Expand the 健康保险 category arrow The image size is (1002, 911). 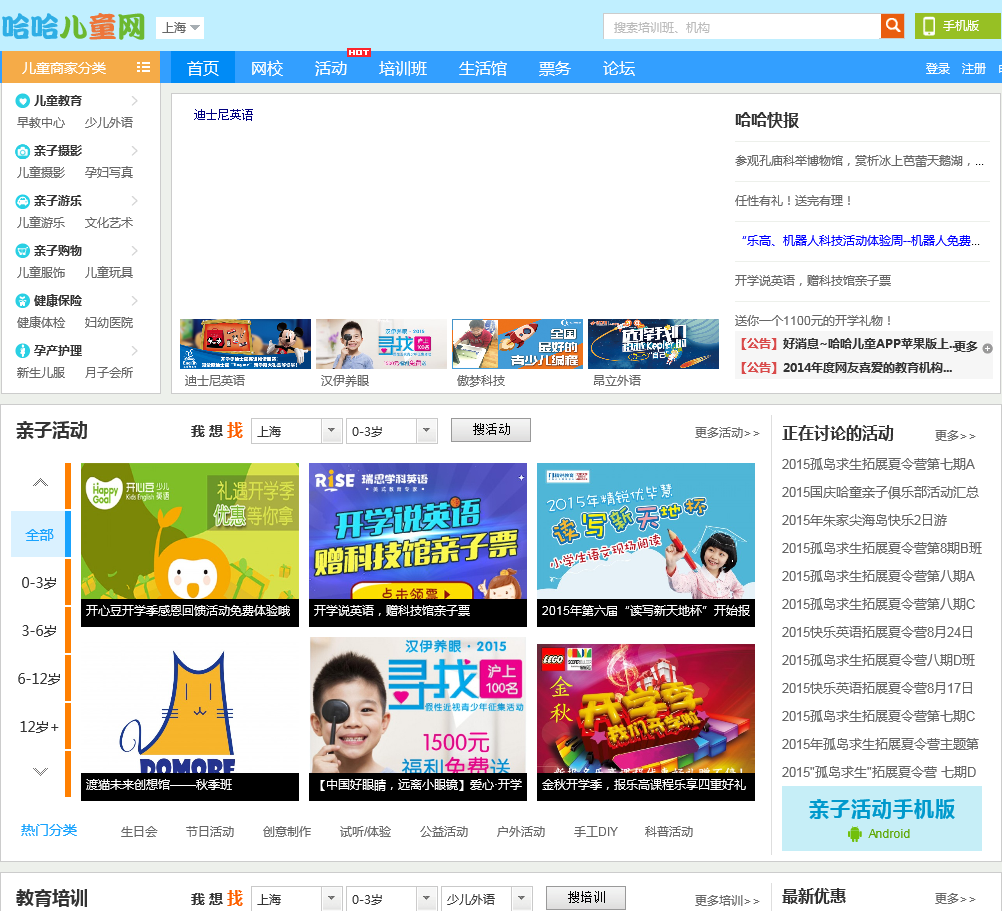[x=134, y=300]
